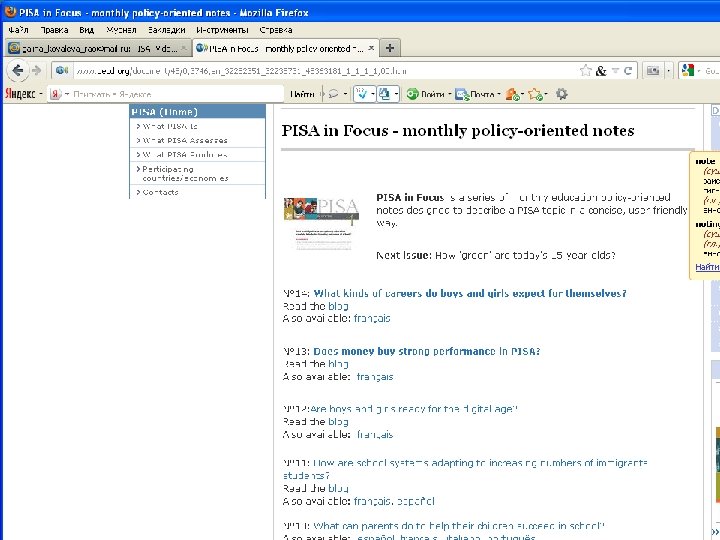Viewport: 720px width, 540px height.
Task: Open the Файл menu
Action: coord(18,30)
